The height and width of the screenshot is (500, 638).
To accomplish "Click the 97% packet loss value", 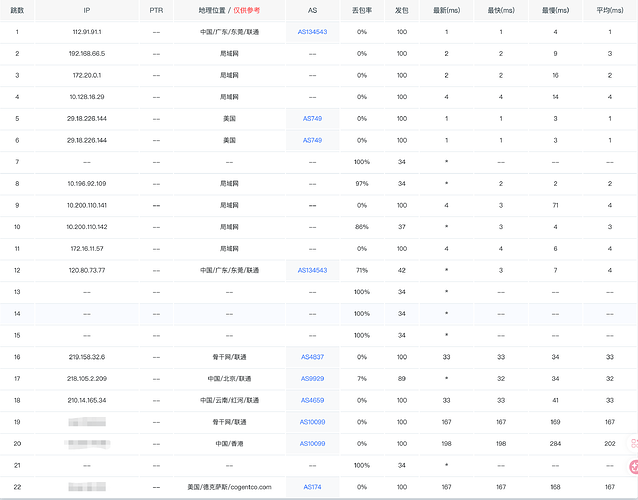I will (362, 183).
